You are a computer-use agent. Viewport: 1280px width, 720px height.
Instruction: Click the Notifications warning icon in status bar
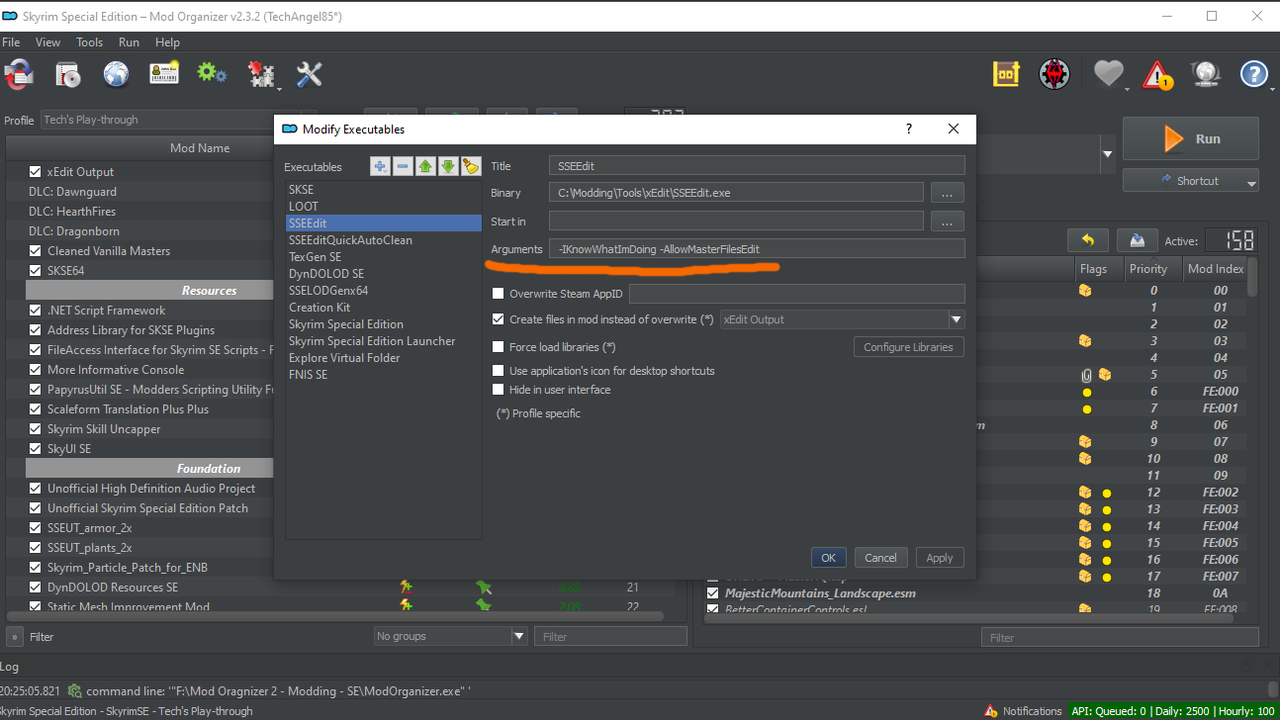(x=991, y=711)
